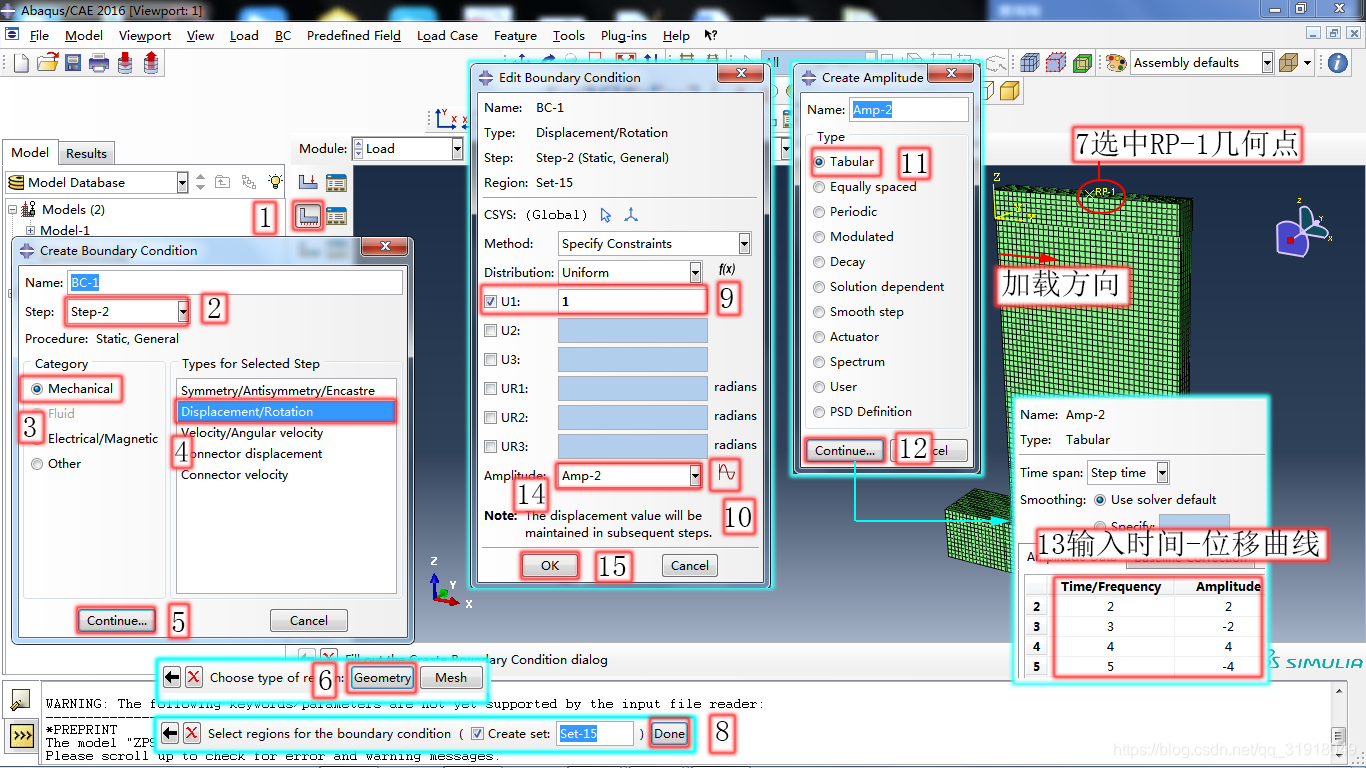Screen dimensions: 1366x768
Task: Cancel the Select regions prompt with red X
Action: tap(192, 734)
